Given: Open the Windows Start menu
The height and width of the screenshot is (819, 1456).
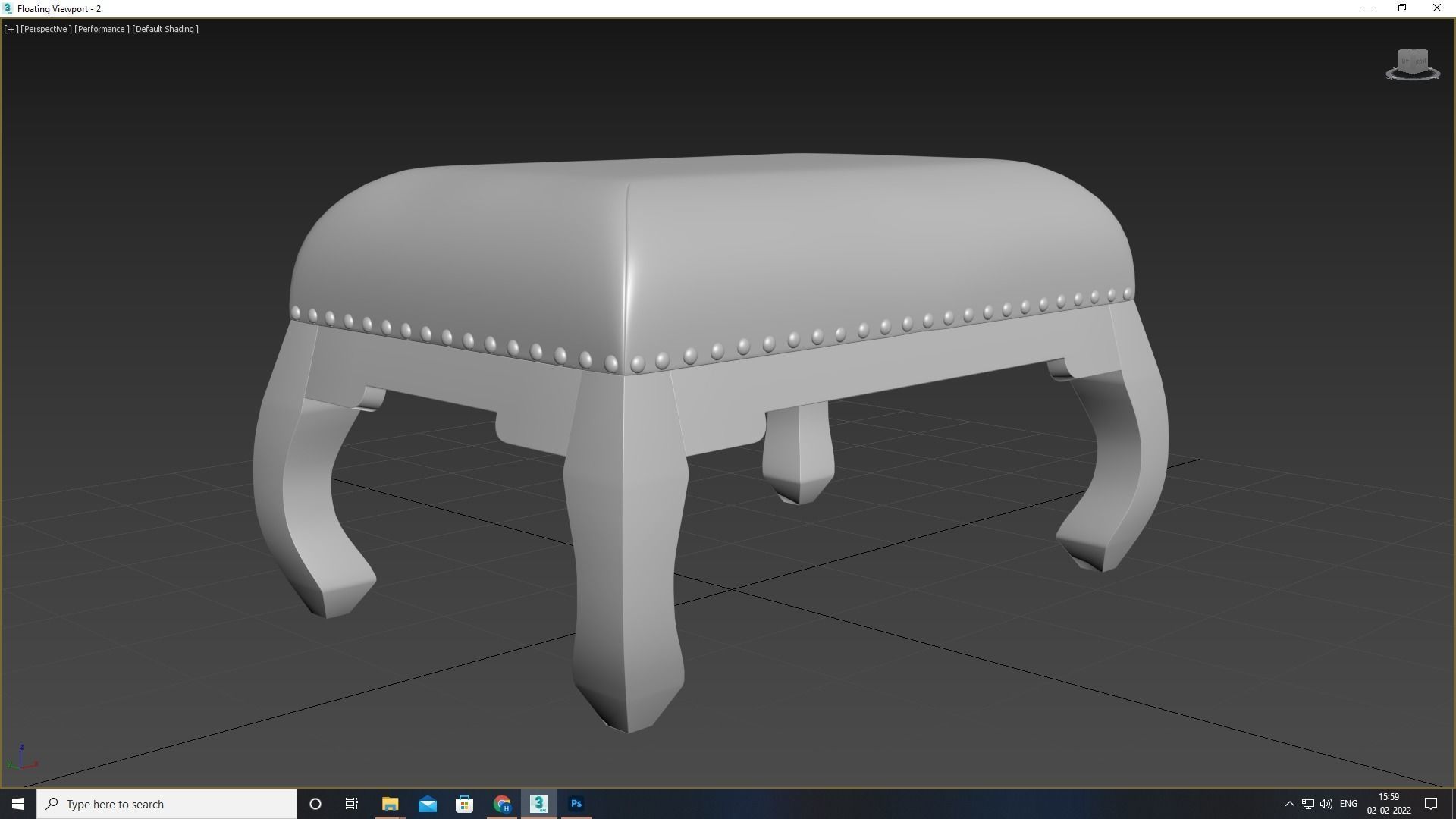Looking at the screenshot, I should point(18,804).
